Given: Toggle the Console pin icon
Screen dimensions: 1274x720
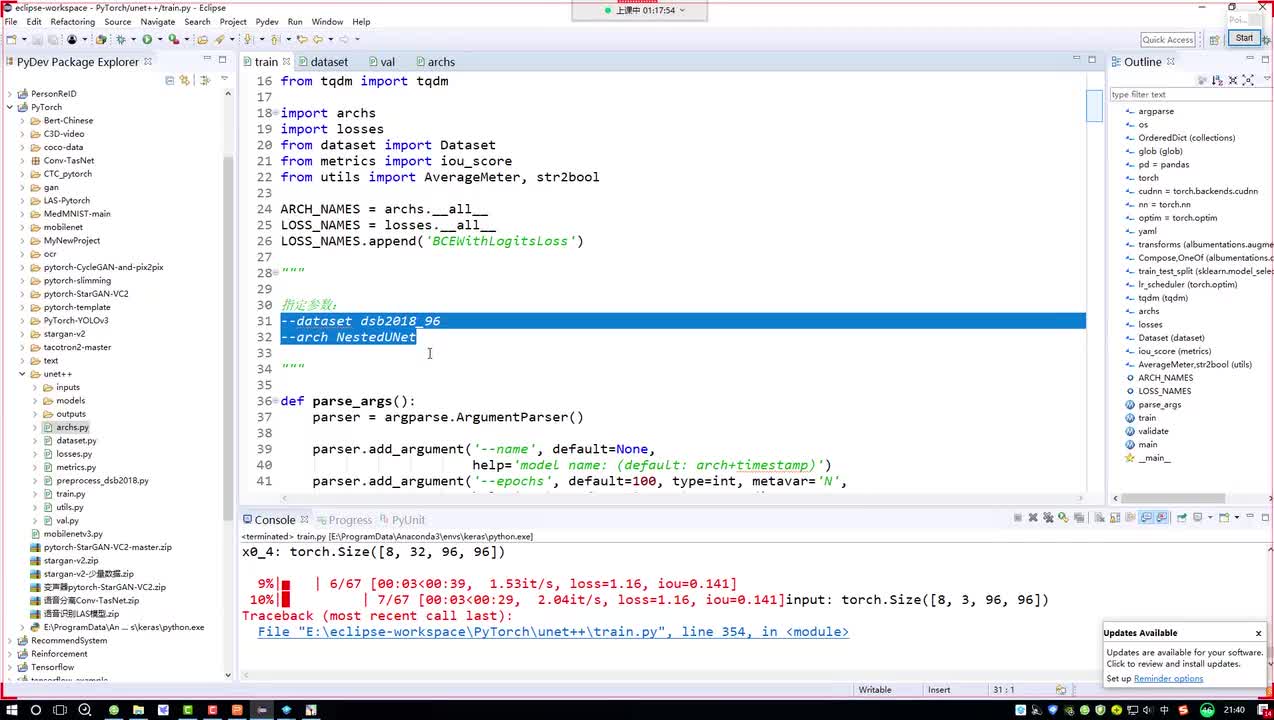Looking at the screenshot, I should point(1182,518).
